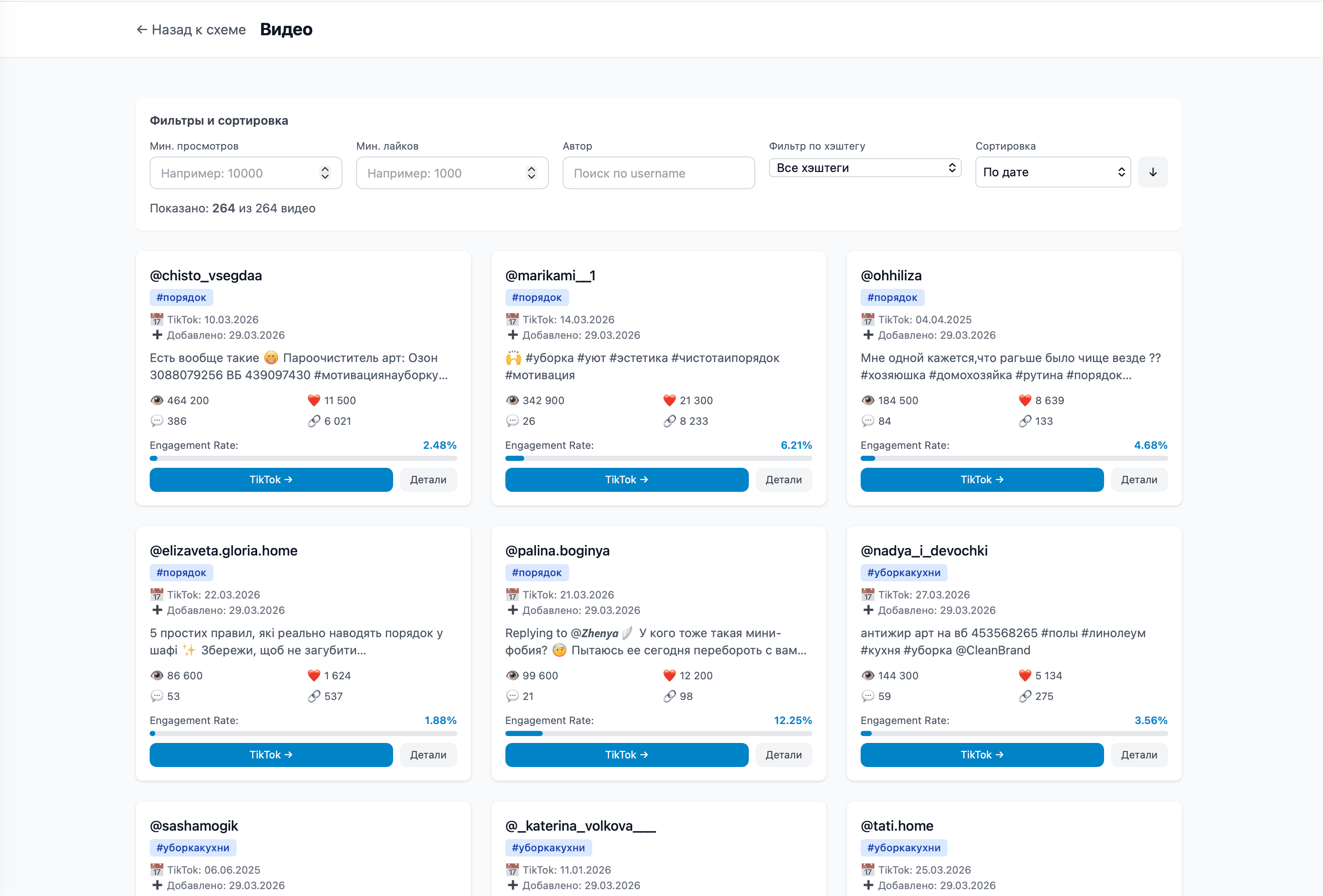Open the По дате sorting dropdown
This screenshot has width=1323, height=896.
1052,172
